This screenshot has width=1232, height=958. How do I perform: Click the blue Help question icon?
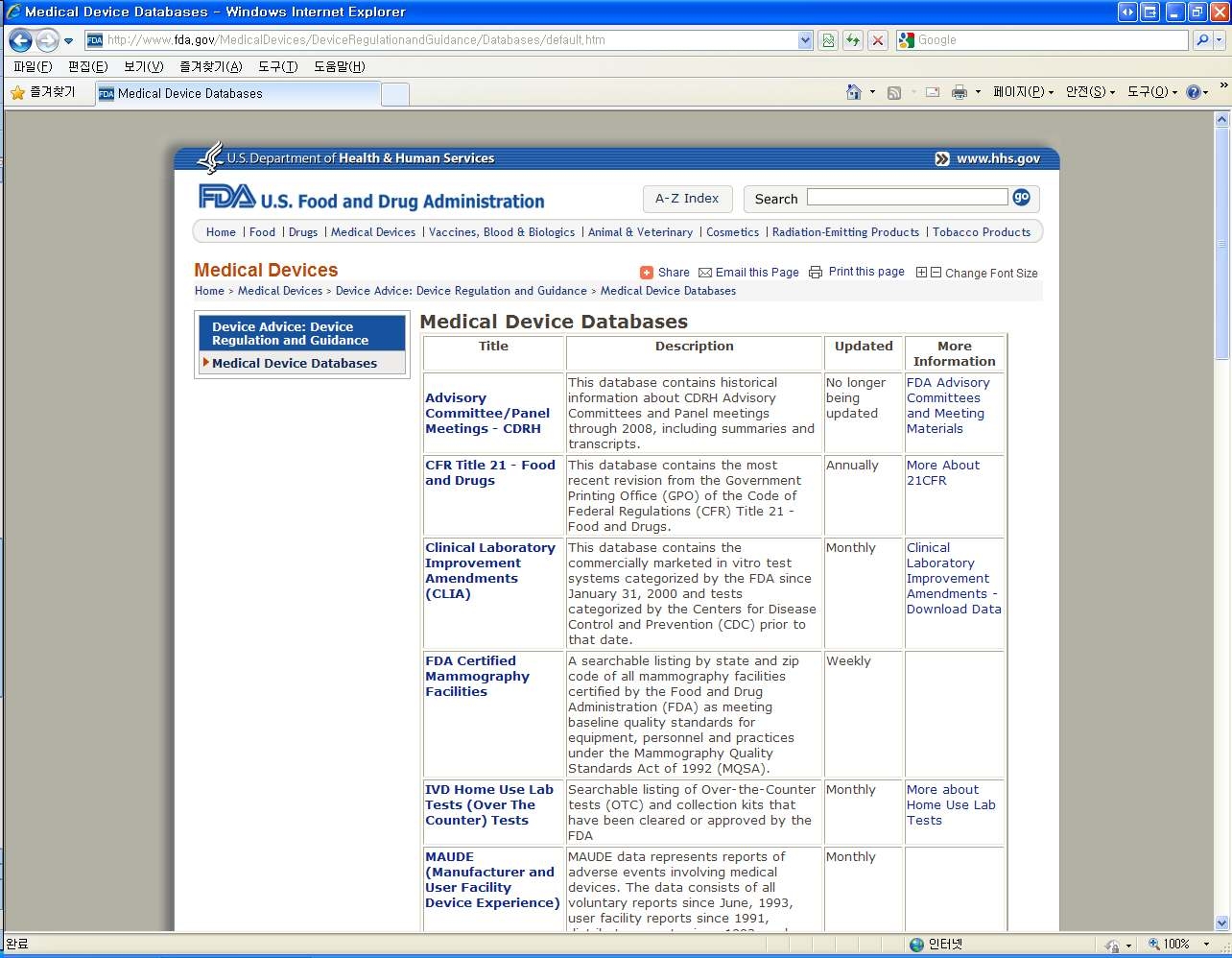[x=1194, y=92]
